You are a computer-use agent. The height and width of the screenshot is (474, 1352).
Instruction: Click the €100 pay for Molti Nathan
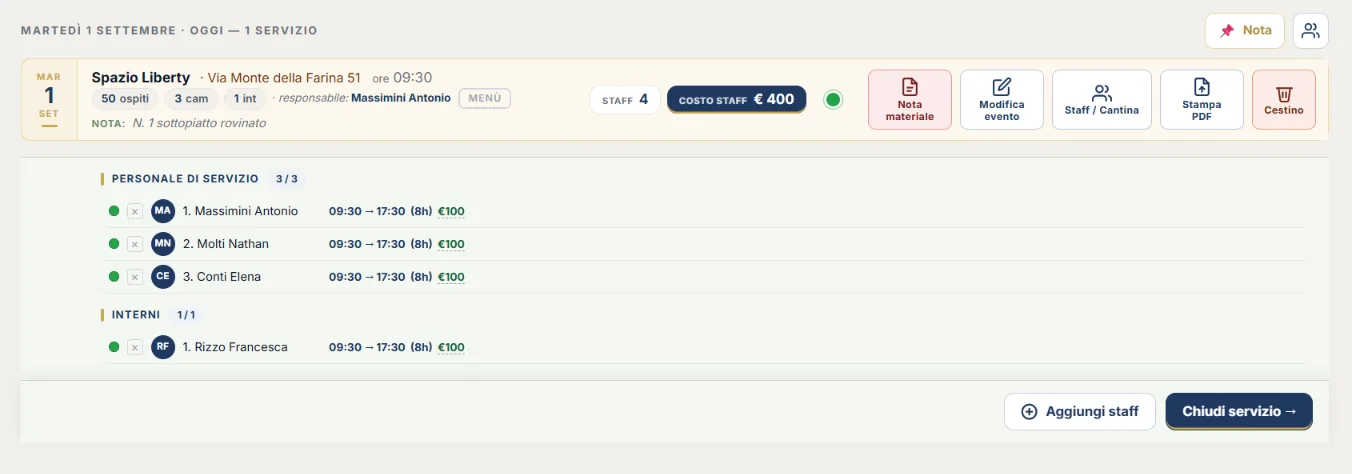pos(451,244)
